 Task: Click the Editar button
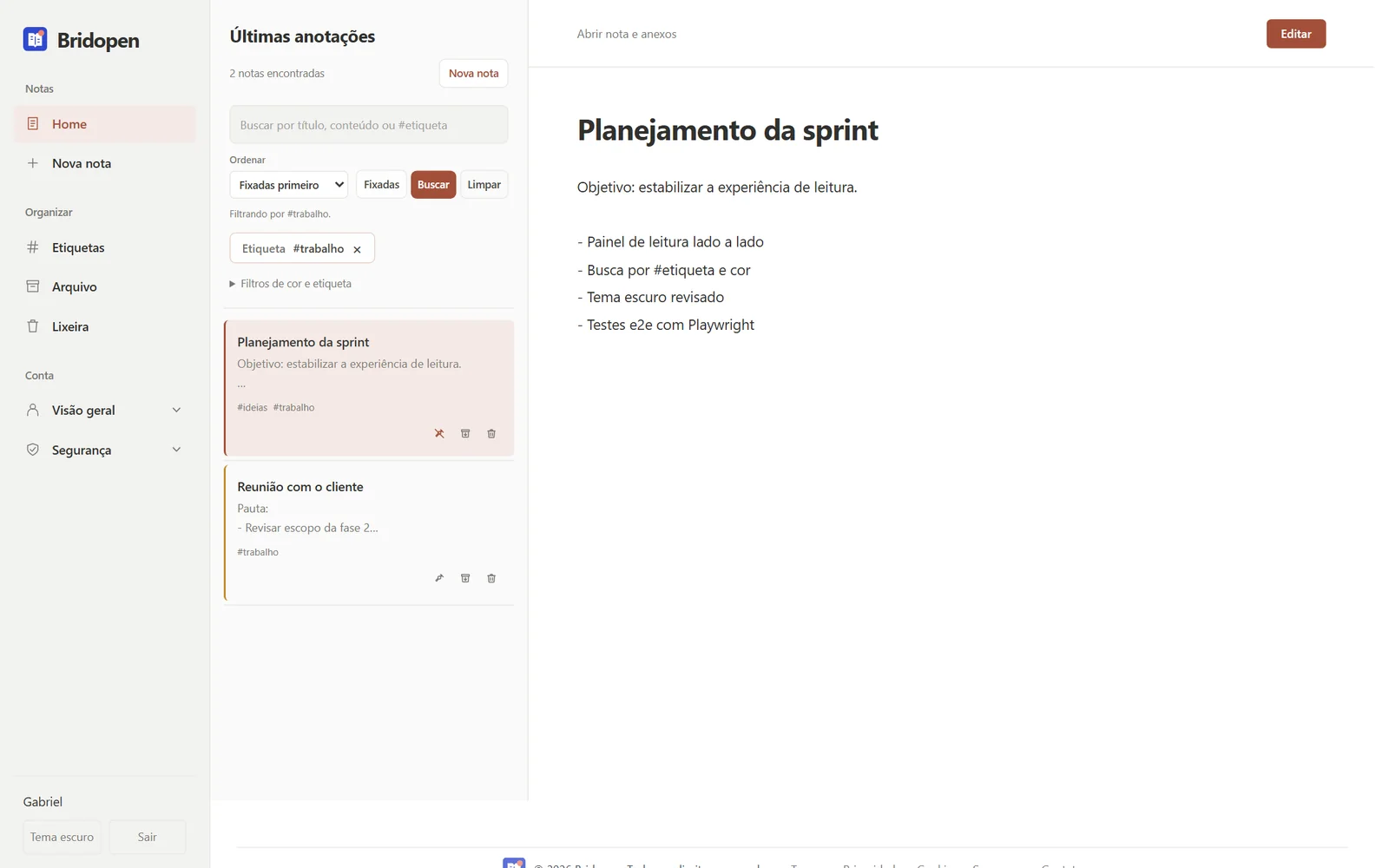coord(1295,34)
